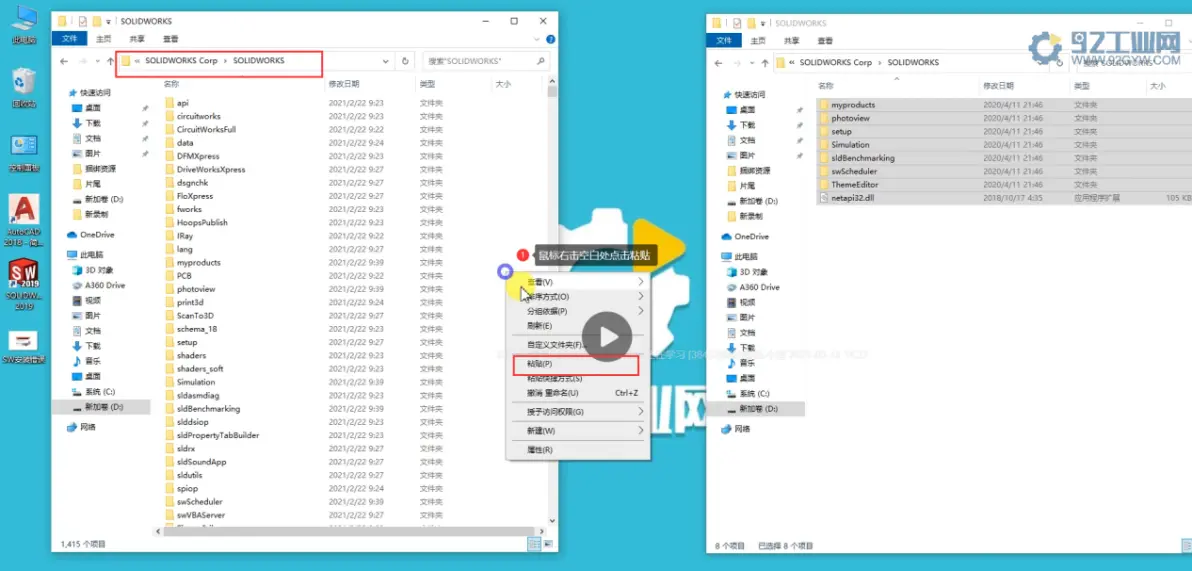Select the Recycle Bin desktop icon
The height and width of the screenshot is (571, 1192).
pyautogui.click(x=24, y=87)
